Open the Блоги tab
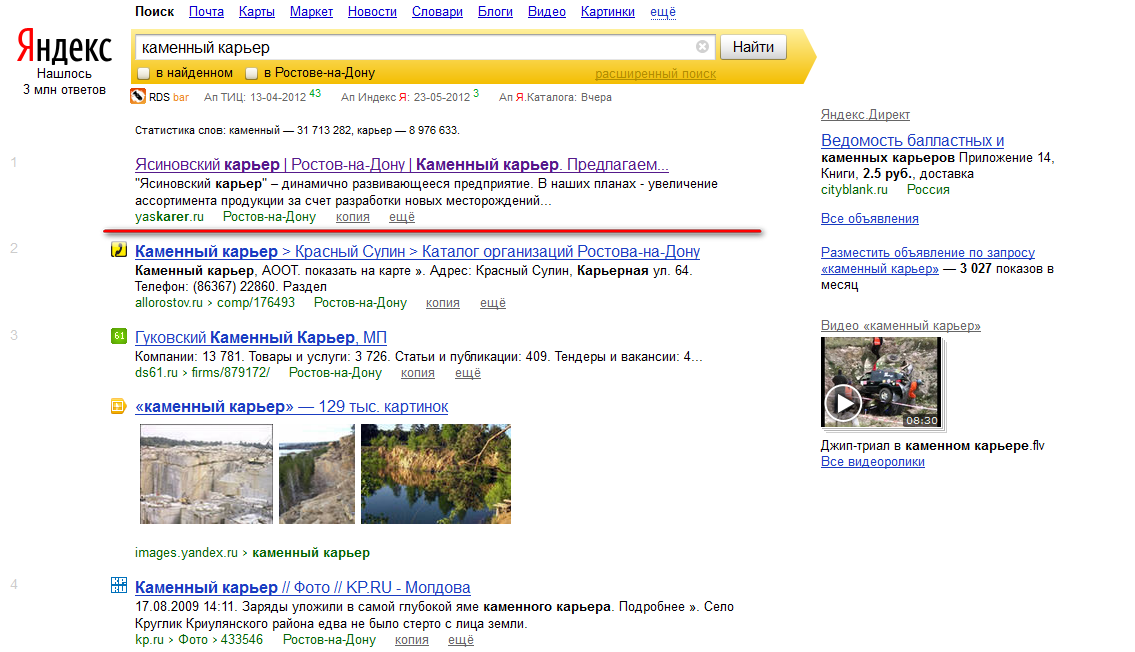This screenshot has width=1135, height=652. pyautogui.click(x=495, y=12)
